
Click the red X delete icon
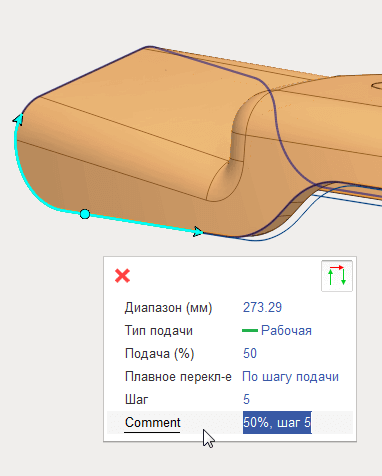[122, 276]
